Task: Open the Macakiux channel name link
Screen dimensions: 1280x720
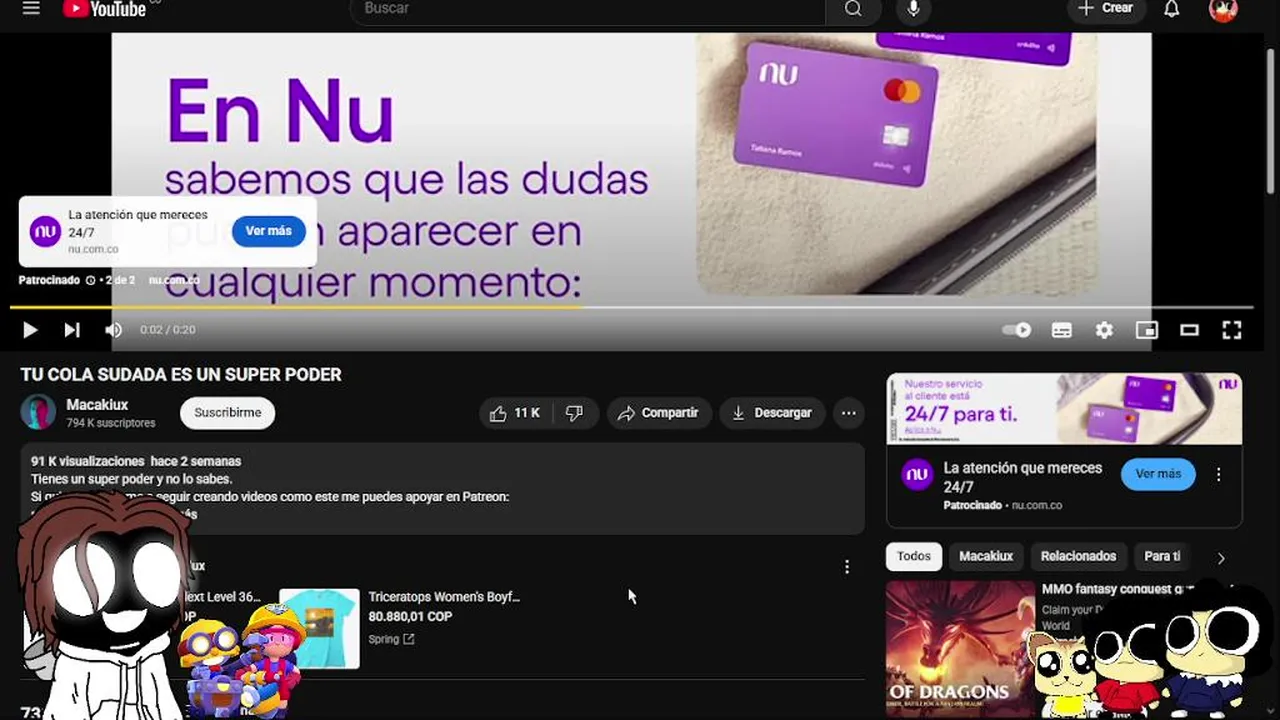Action: click(x=97, y=405)
